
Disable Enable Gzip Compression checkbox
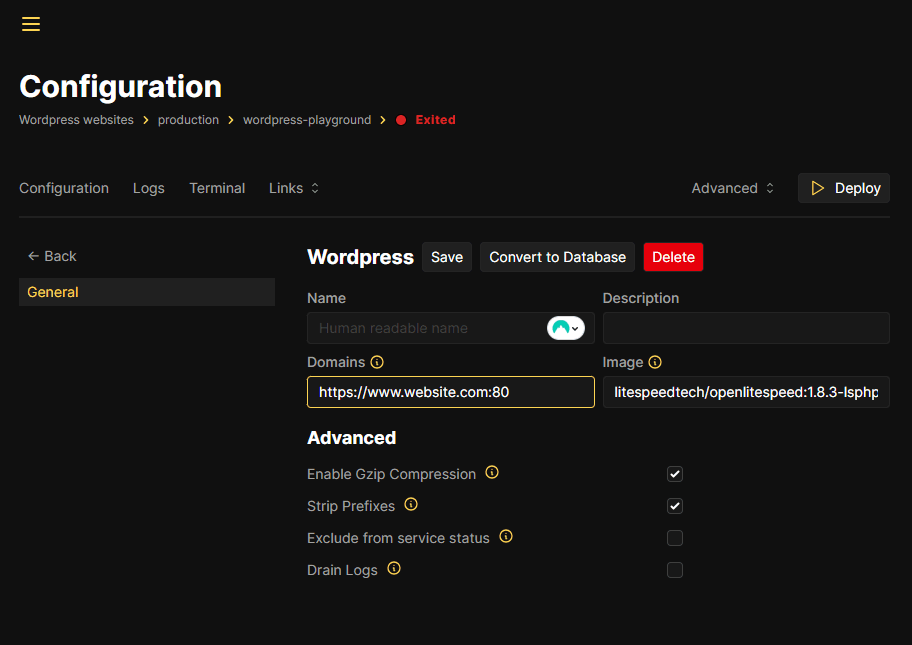[x=675, y=474]
